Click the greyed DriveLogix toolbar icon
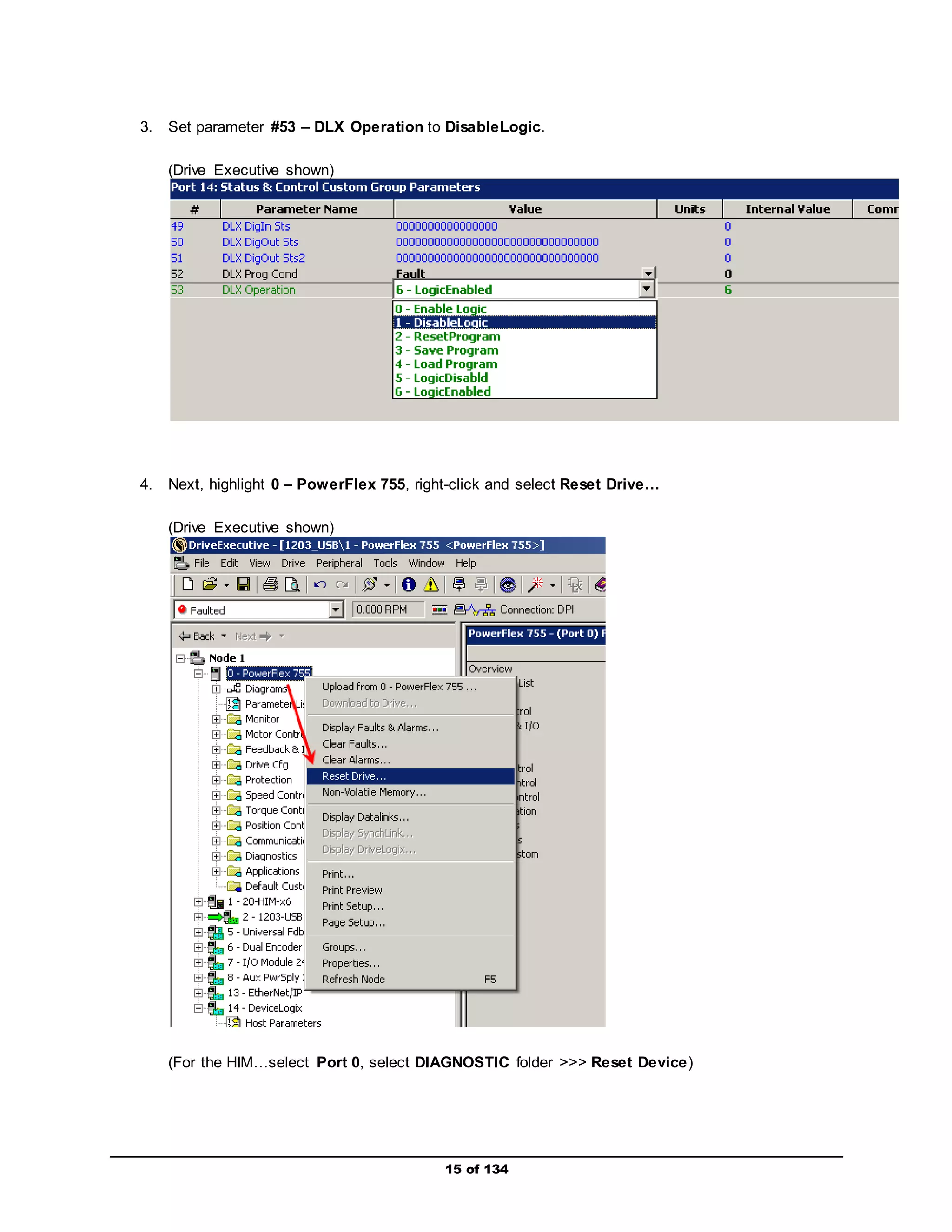Image resolution: width=952 pixels, height=1232 pixels. 575,585
